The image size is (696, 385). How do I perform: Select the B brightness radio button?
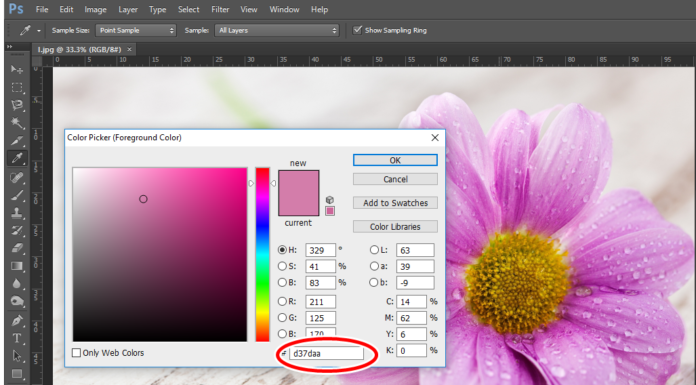click(282, 282)
